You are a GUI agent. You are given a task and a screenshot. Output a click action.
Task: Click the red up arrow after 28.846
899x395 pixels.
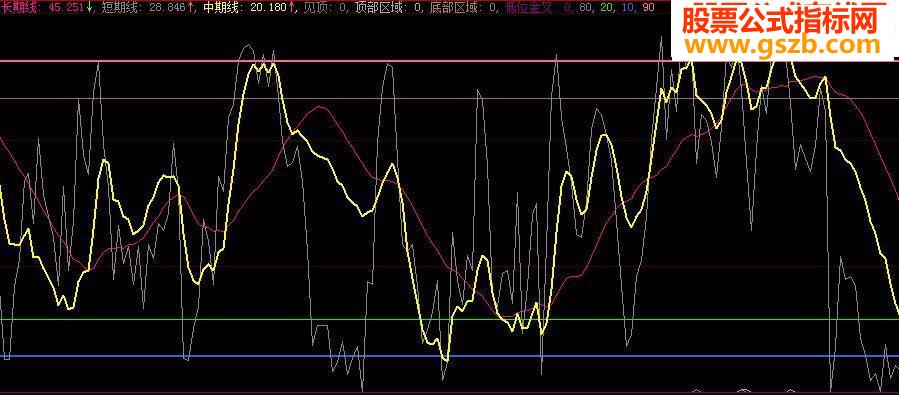[190, 7]
